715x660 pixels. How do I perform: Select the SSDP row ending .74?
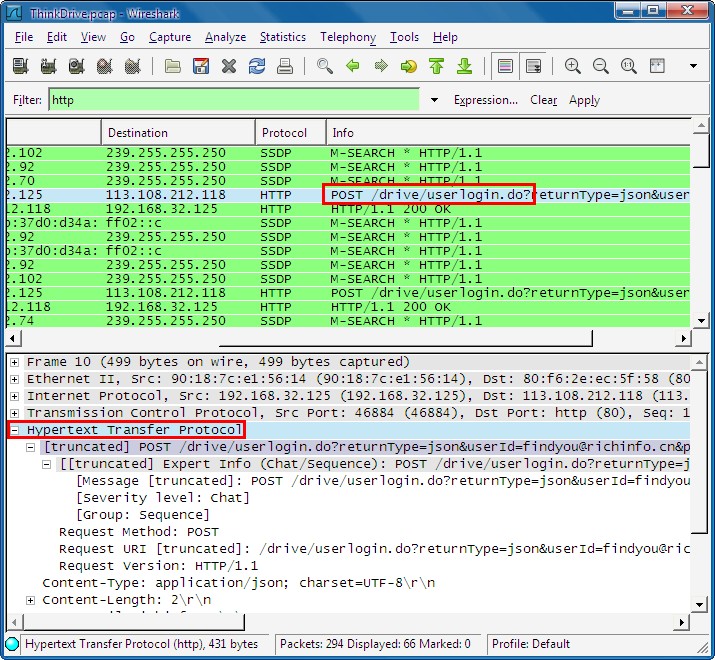[x=348, y=321]
